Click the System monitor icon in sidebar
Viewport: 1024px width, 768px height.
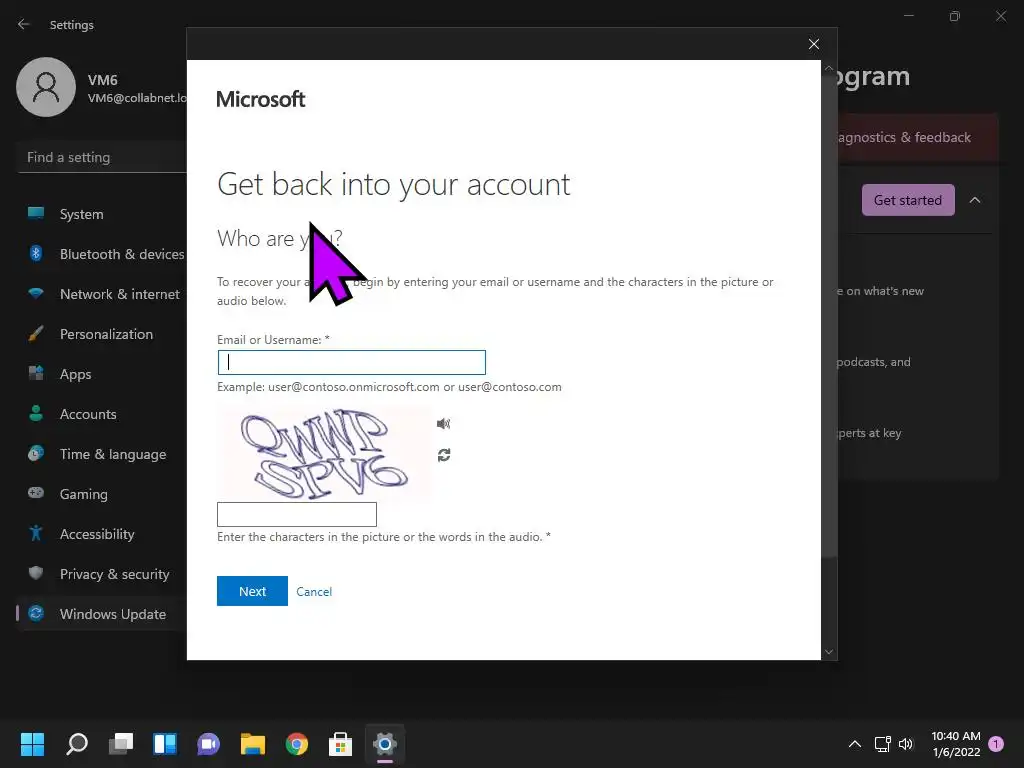pos(36,213)
